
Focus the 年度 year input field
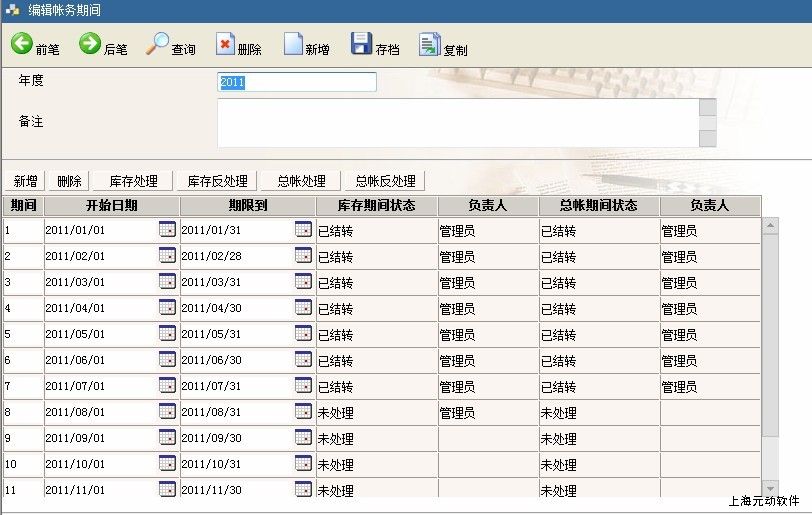(297, 82)
